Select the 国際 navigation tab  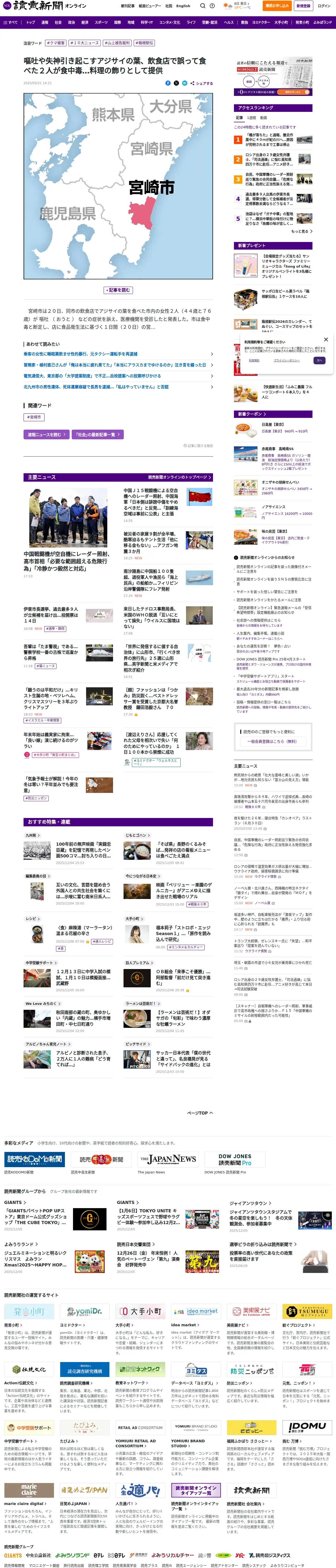tap(118, 22)
